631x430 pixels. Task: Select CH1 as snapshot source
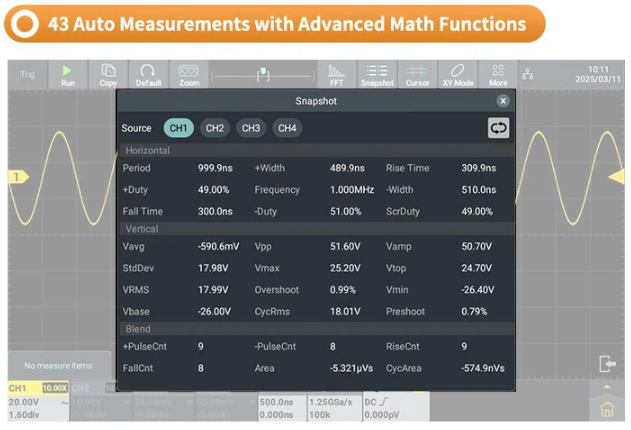(x=179, y=128)
